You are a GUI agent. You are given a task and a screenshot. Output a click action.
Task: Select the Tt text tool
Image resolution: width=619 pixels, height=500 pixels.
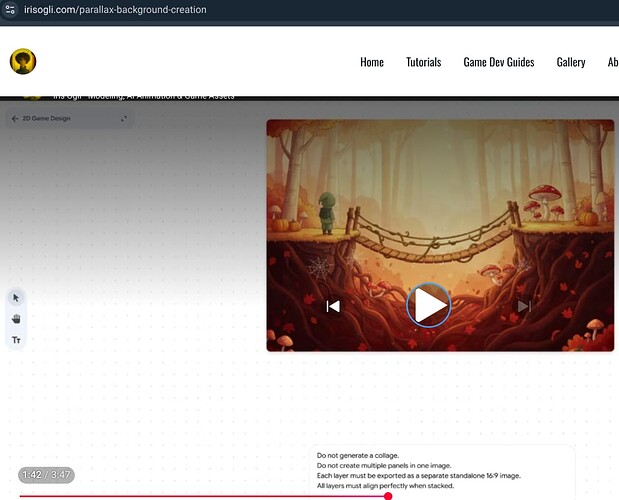point(16,340)
